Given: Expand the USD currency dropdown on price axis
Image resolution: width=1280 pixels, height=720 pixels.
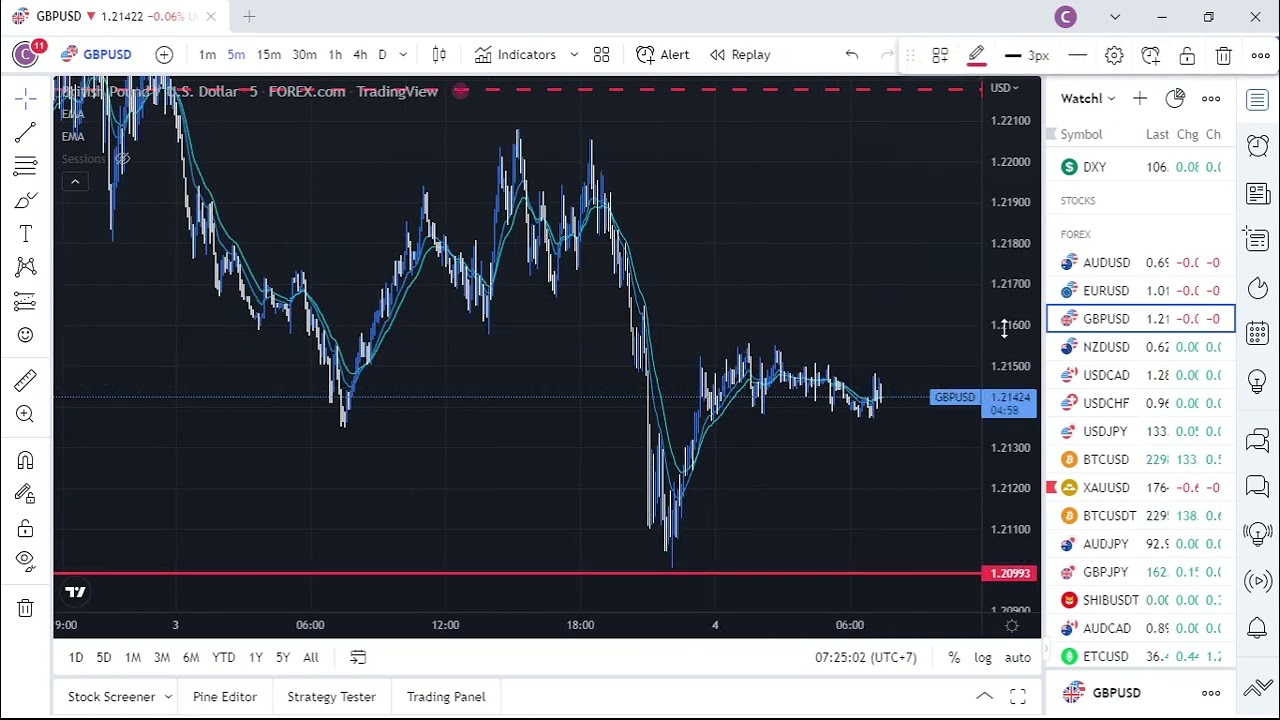Looking at the screenshot, I should click(1004, 88).
